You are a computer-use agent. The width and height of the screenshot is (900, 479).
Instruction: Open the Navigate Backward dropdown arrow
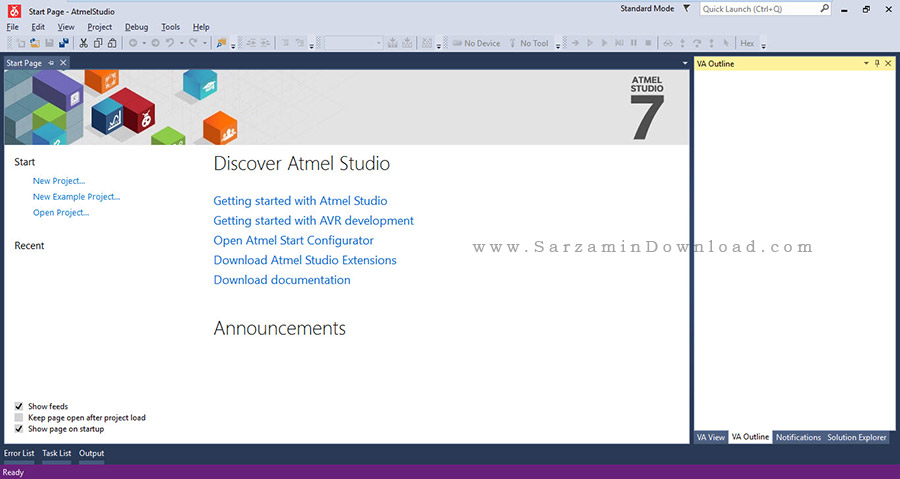point(144,43)
